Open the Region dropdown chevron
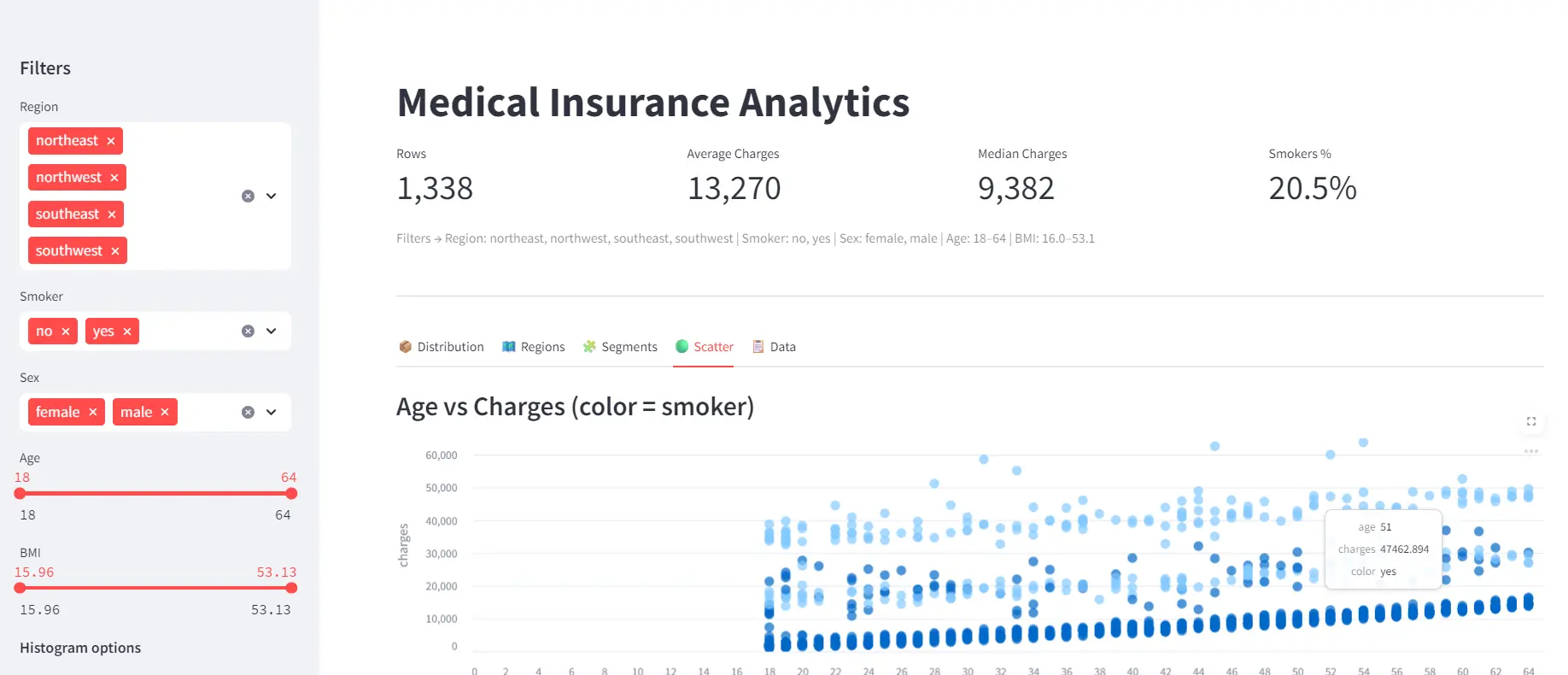The height and width of the screenshot is (675, 1568). pyautogui.click(x=271, y=196)
